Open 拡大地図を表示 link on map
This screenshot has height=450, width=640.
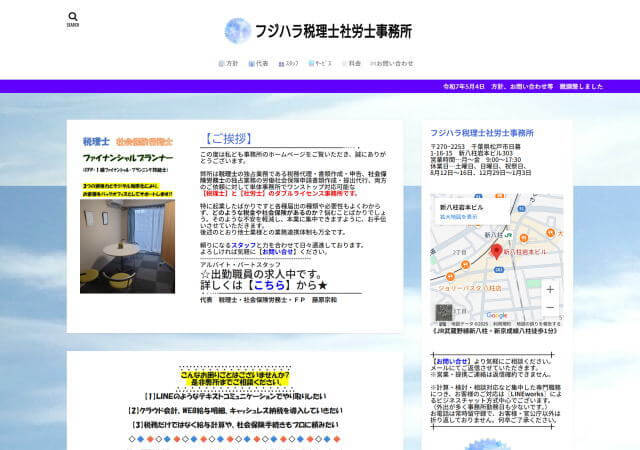point(458,217)
